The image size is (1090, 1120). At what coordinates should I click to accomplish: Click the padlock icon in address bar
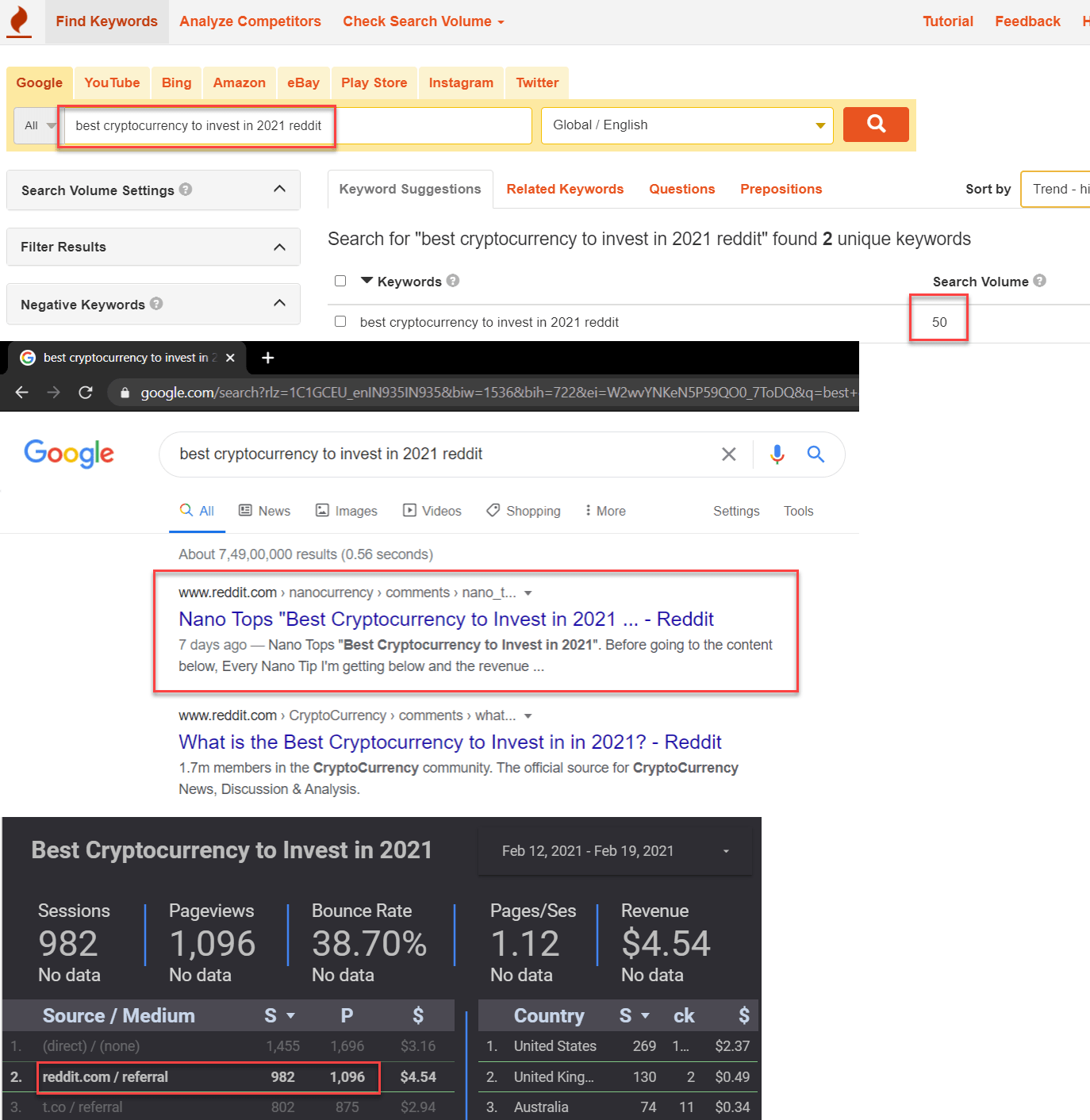pyautogui.click(x=125, y=393)
